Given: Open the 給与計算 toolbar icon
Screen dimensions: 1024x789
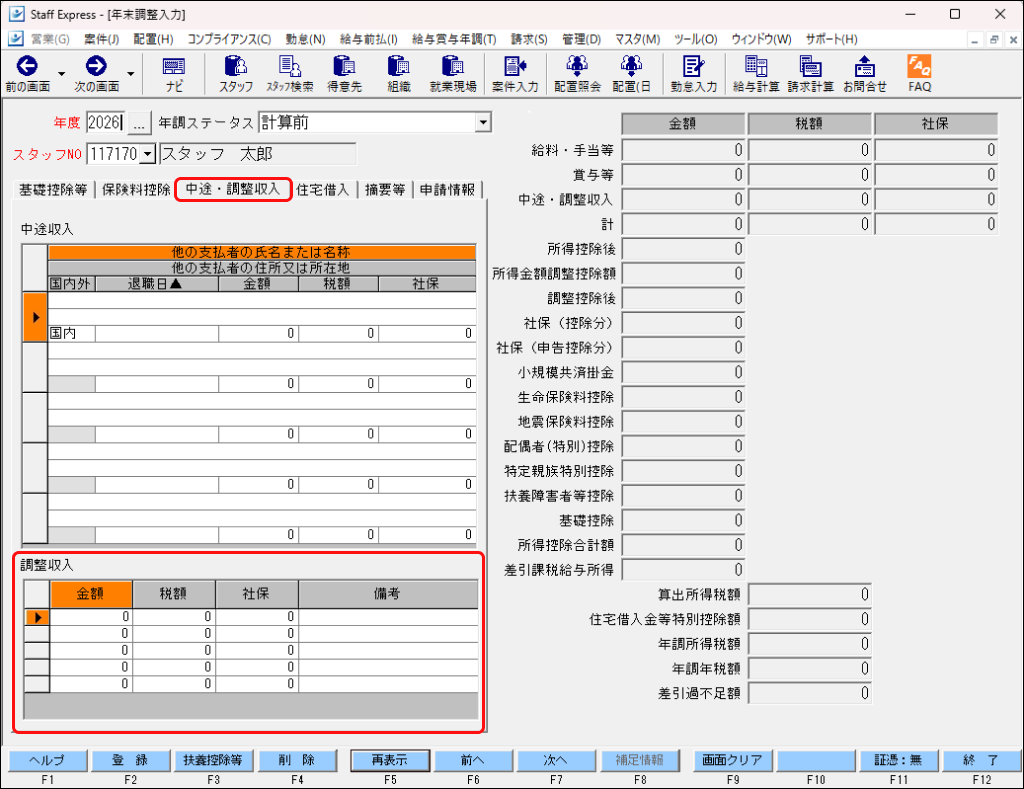Looking at the screenshot, I should tap(756, 73).
